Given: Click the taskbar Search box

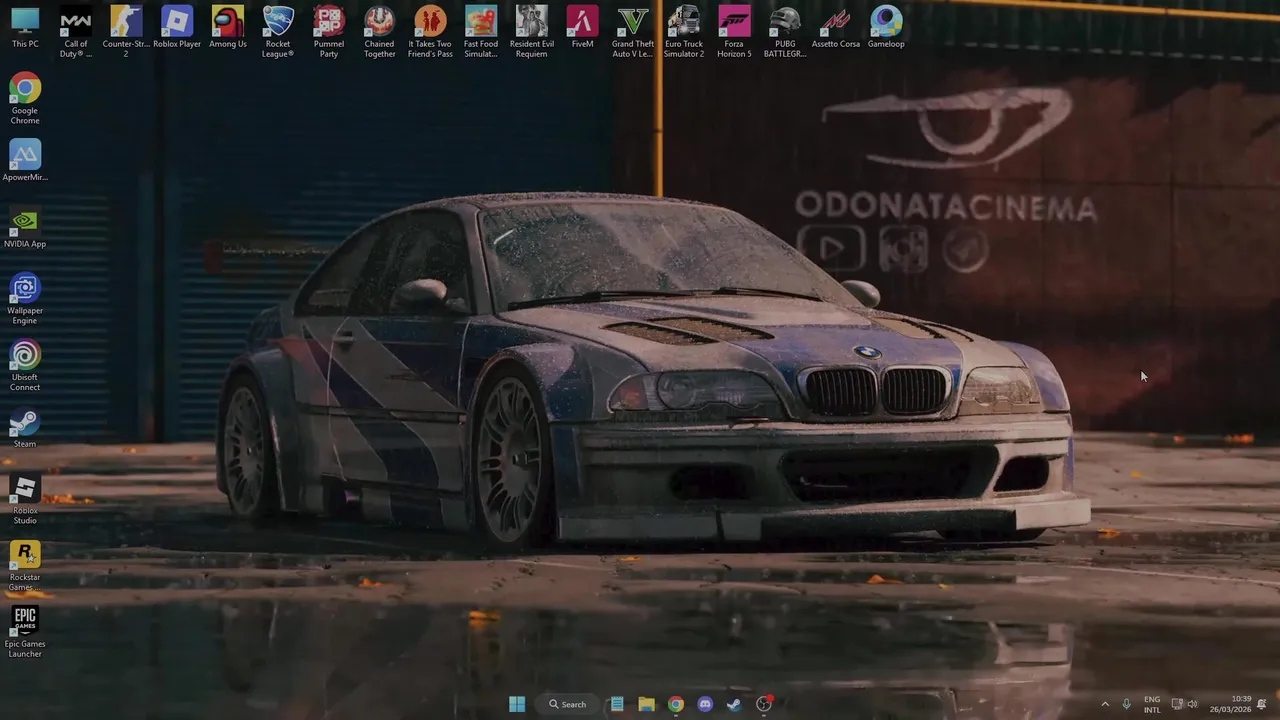Looking at the screenshot, I should click(x=568, y=704).
